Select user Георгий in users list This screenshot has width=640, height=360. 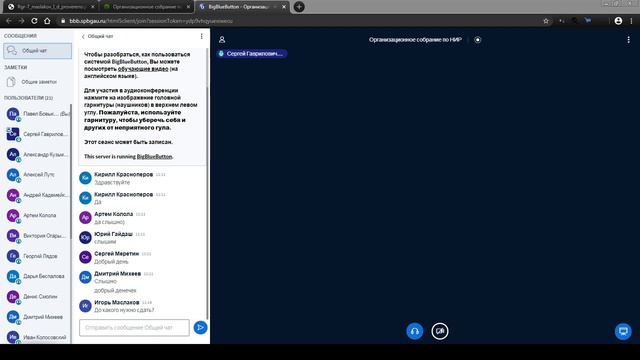coord(37,256)
